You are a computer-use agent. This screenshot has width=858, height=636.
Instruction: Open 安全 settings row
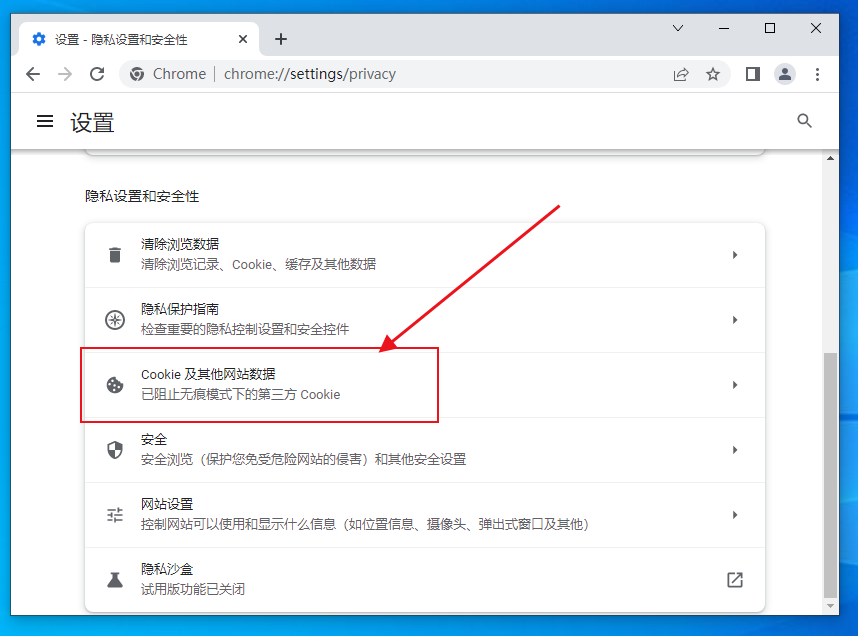425,450
